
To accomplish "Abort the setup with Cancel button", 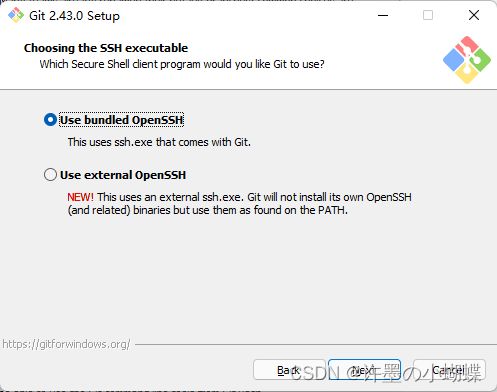I will pos(449,370).
